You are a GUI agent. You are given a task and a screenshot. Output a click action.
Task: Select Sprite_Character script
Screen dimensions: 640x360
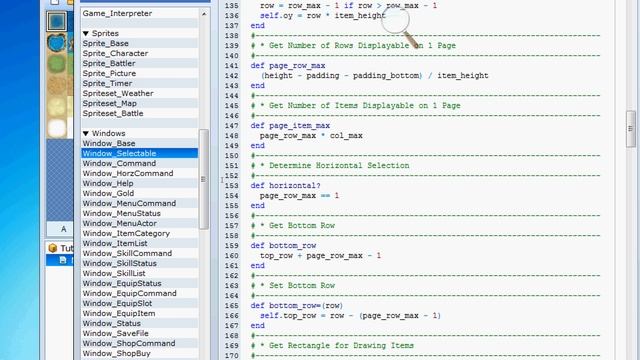(140, 53)
